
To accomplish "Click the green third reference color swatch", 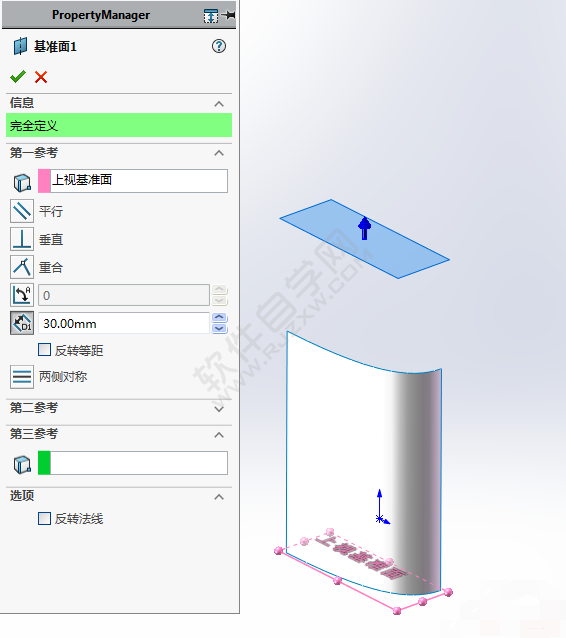I will pyautogui.click(x=44, y=463).
